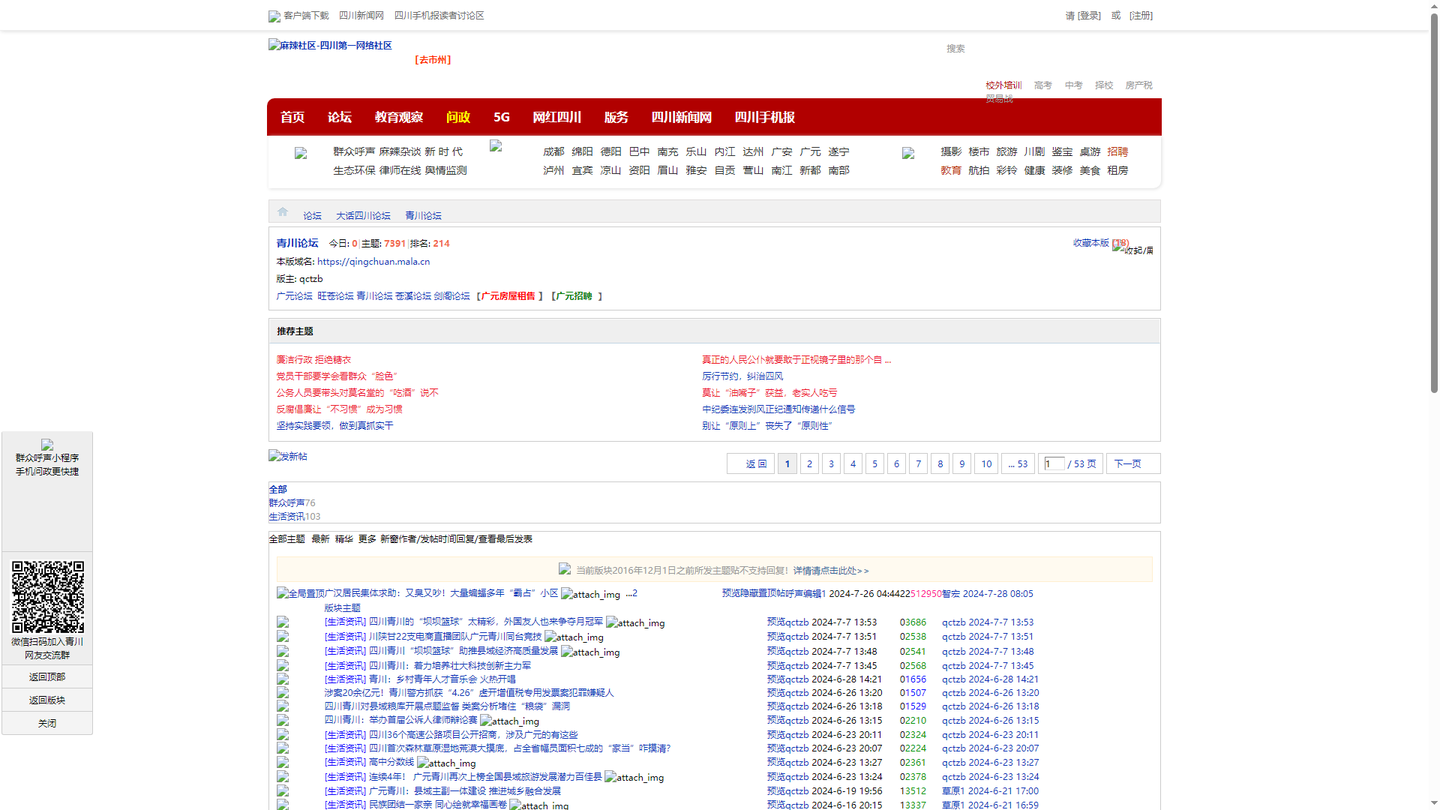Open the 全部主题 filter dropdown
This screenshot has width=1440, height=810.
point(287,539)
